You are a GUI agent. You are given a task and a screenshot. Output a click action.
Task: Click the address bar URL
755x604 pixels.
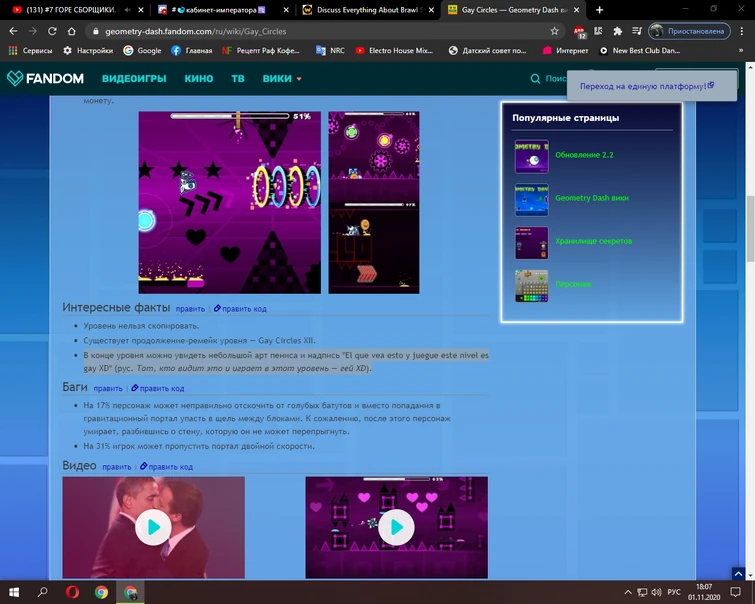[195, 31]
